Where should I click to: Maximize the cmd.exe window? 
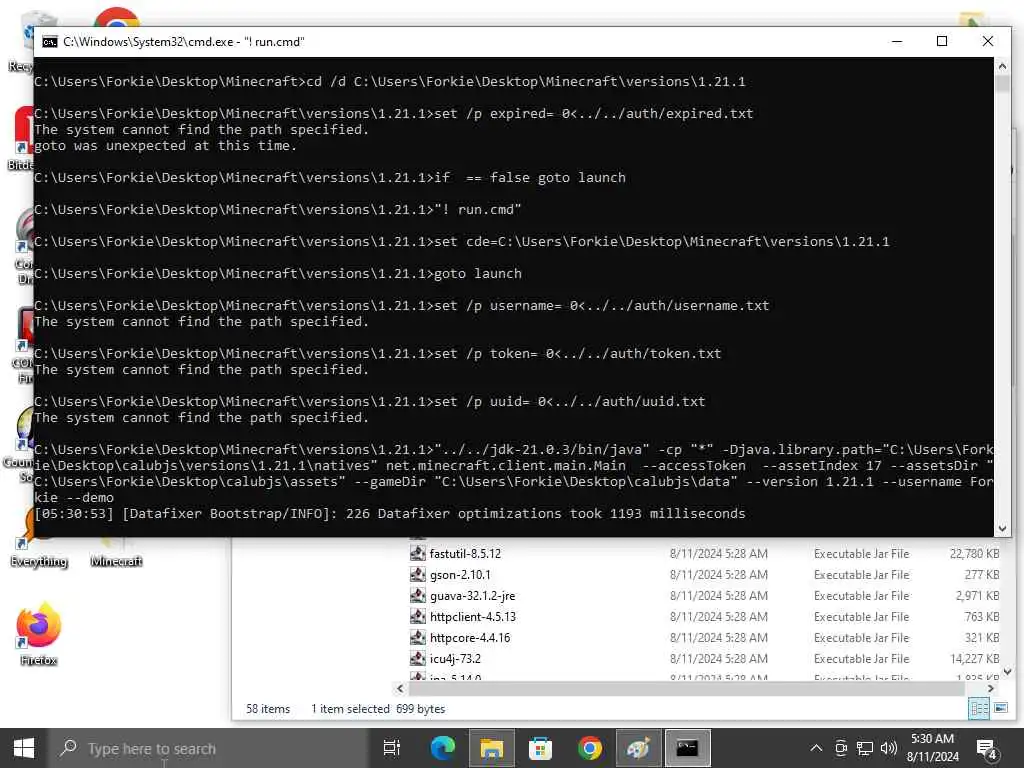tap(942, 41)
